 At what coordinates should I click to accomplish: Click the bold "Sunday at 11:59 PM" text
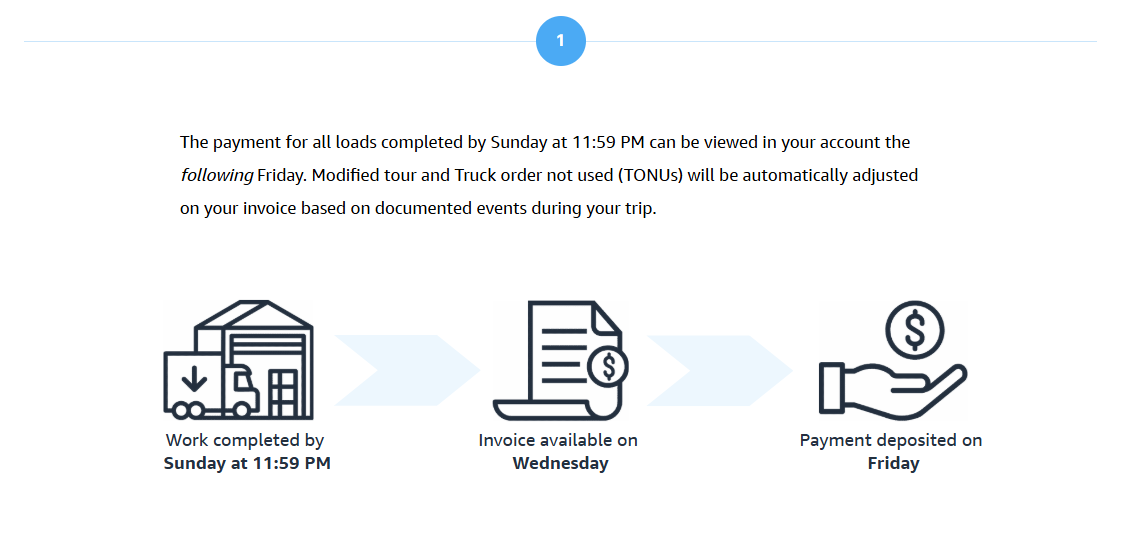pos(247,463)
